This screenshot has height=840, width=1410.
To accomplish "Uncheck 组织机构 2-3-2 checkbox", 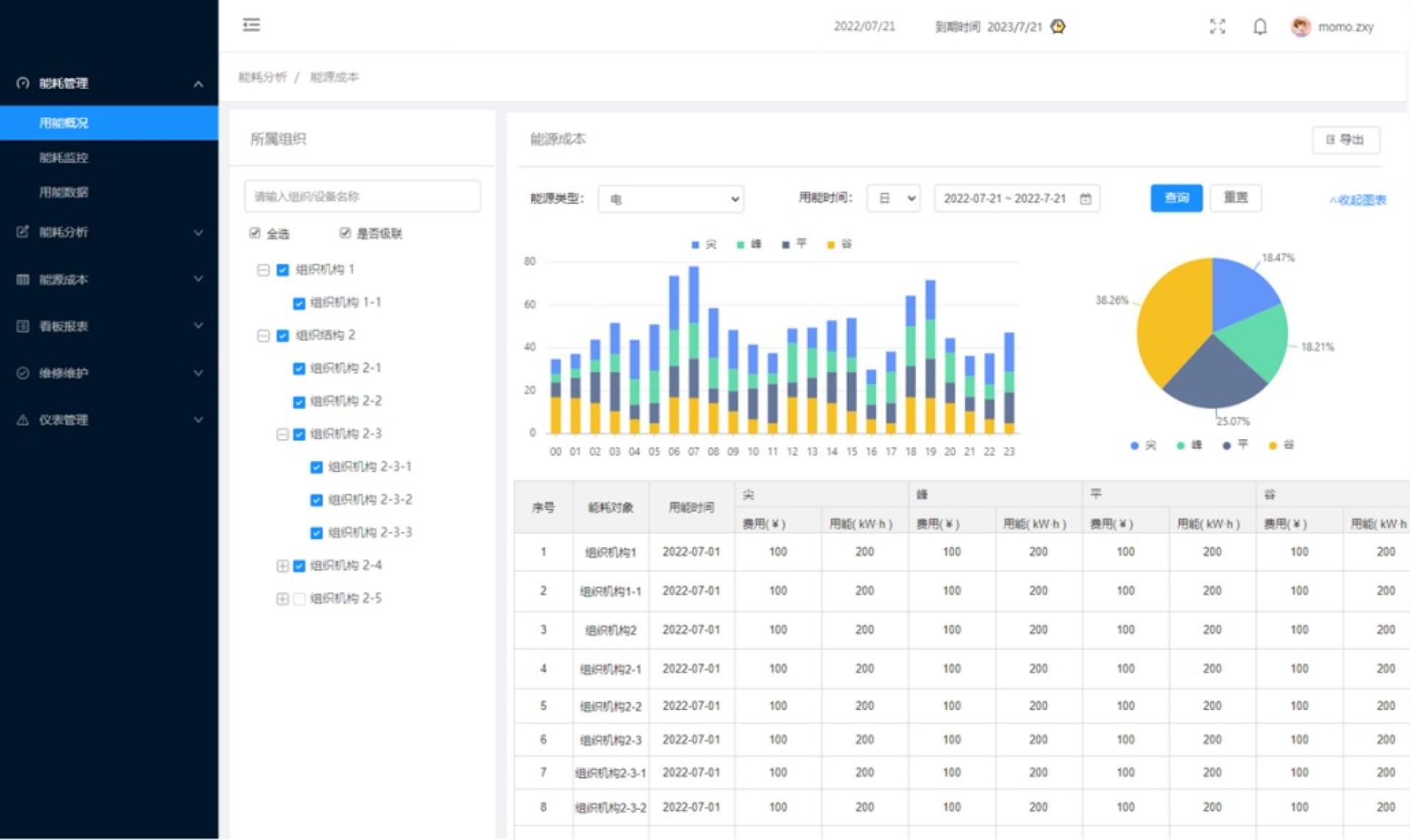I will click(x=317, y=500).
